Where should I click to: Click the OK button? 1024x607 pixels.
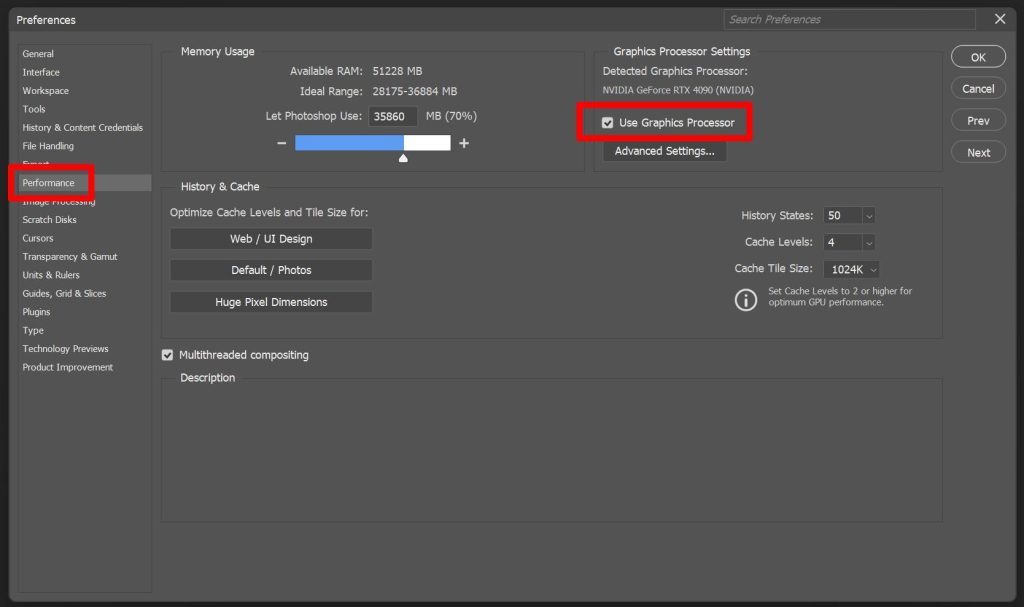tap(978, 57)
